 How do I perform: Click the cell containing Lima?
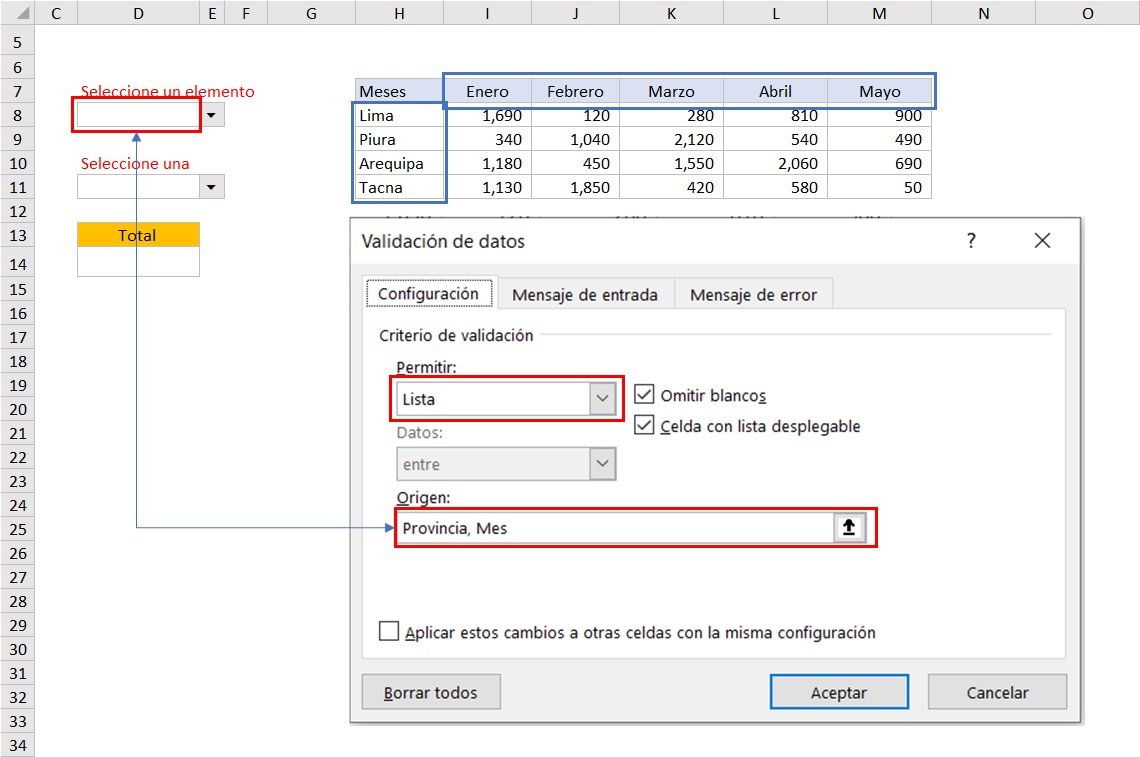[x=399, y=114]
